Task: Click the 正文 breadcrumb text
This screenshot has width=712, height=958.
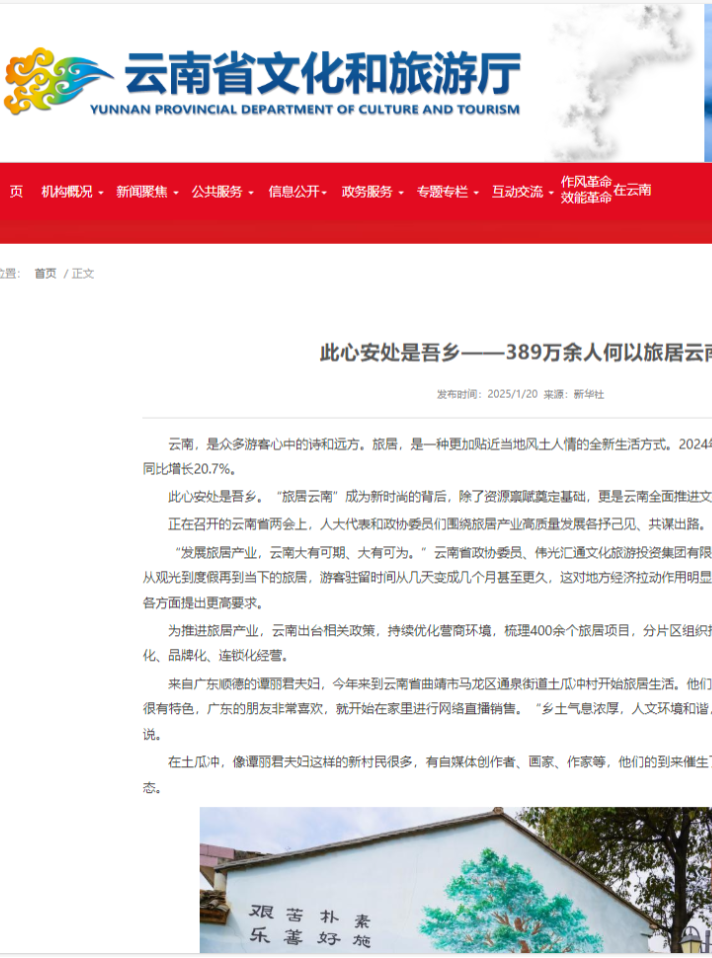Action: click(x=83, y=273)
